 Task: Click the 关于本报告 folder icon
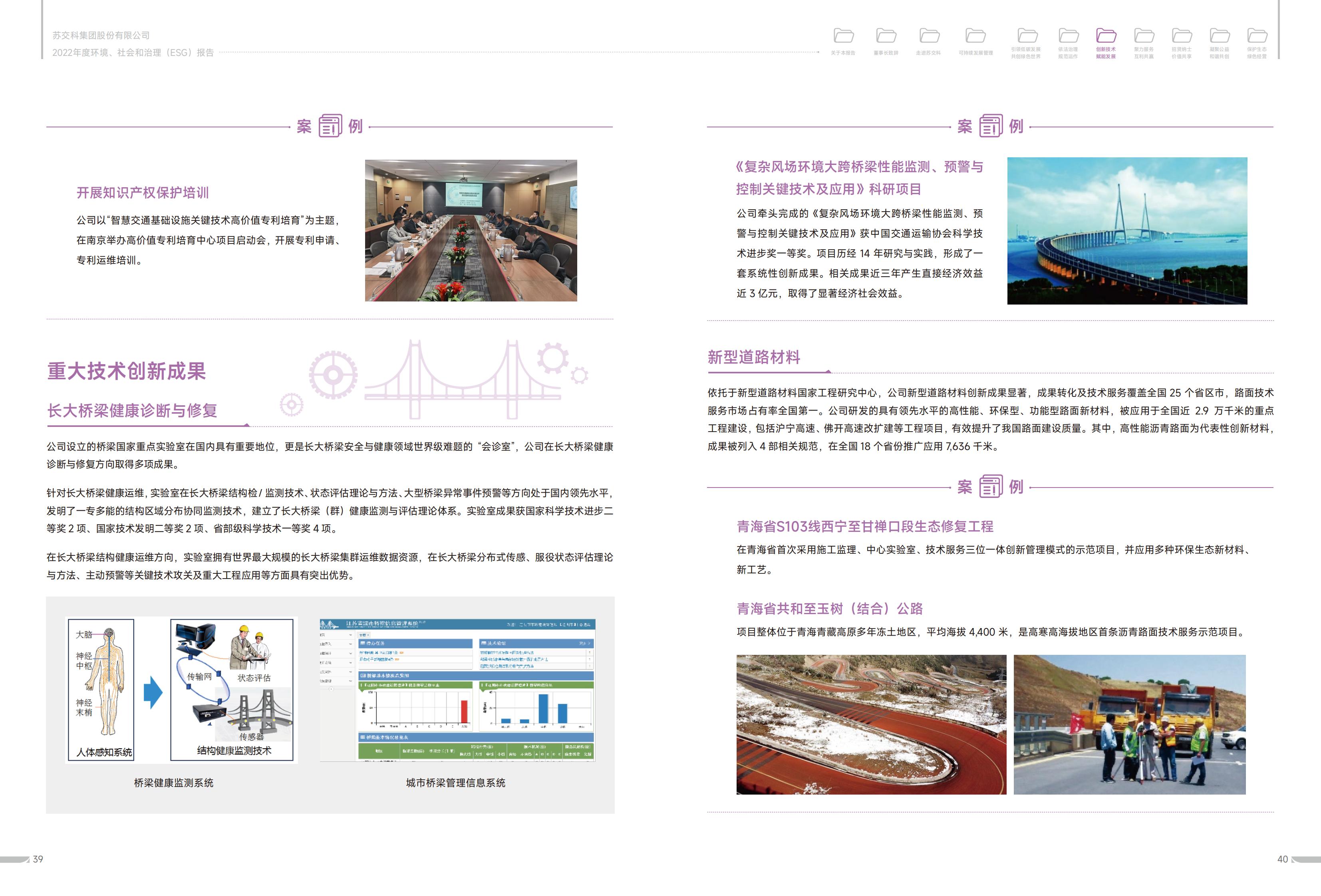click(x=844, y=36)
